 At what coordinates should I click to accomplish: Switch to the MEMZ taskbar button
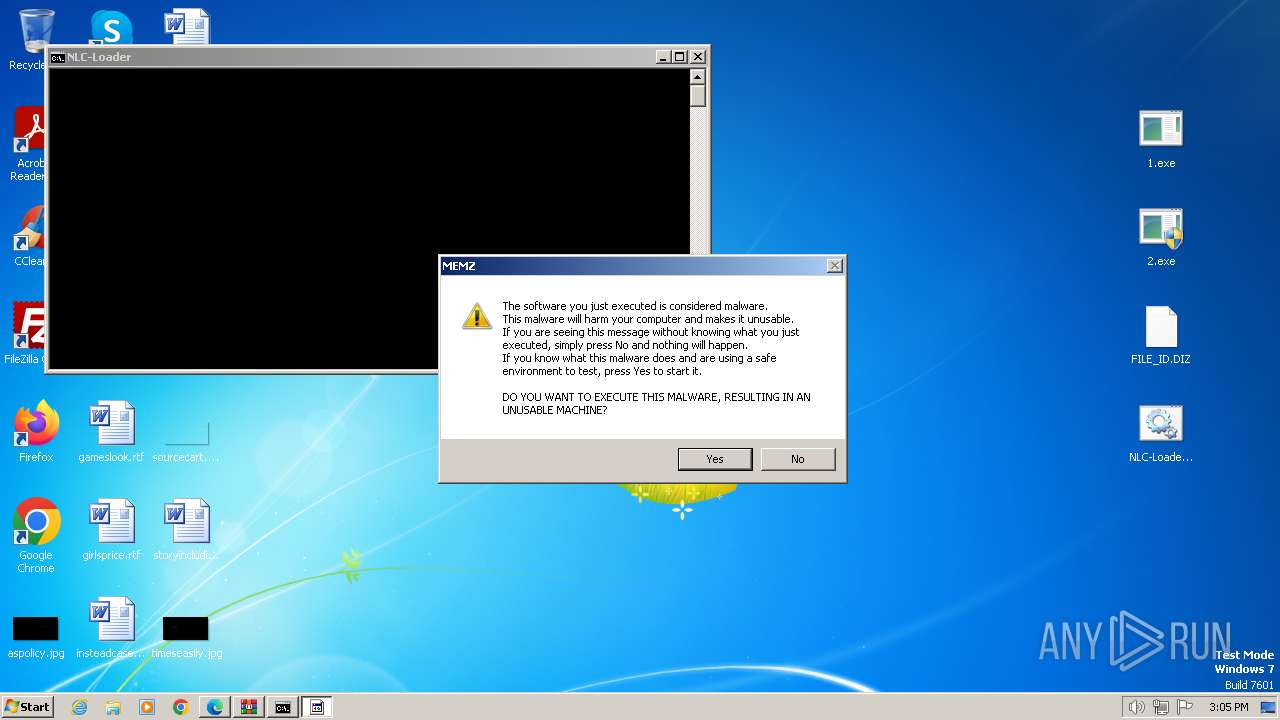tap(317, 707)
